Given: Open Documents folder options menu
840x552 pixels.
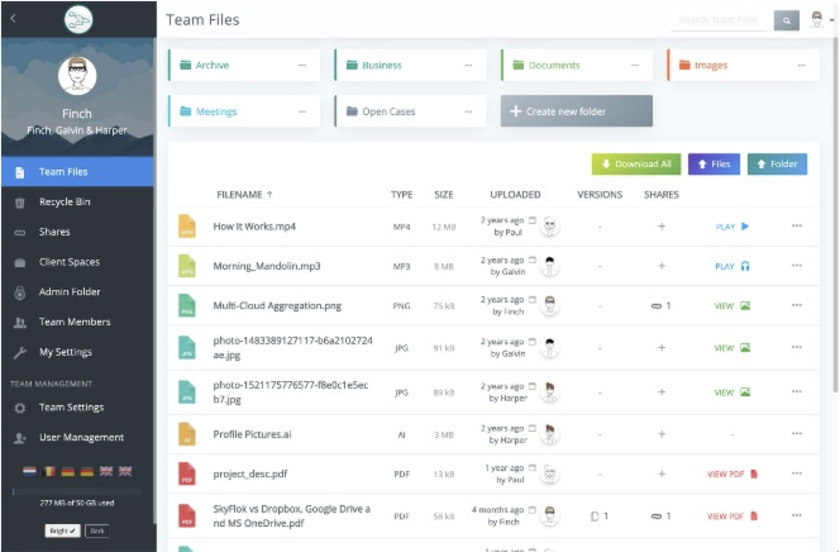Looking at the screenshot, I should [635, 65].
